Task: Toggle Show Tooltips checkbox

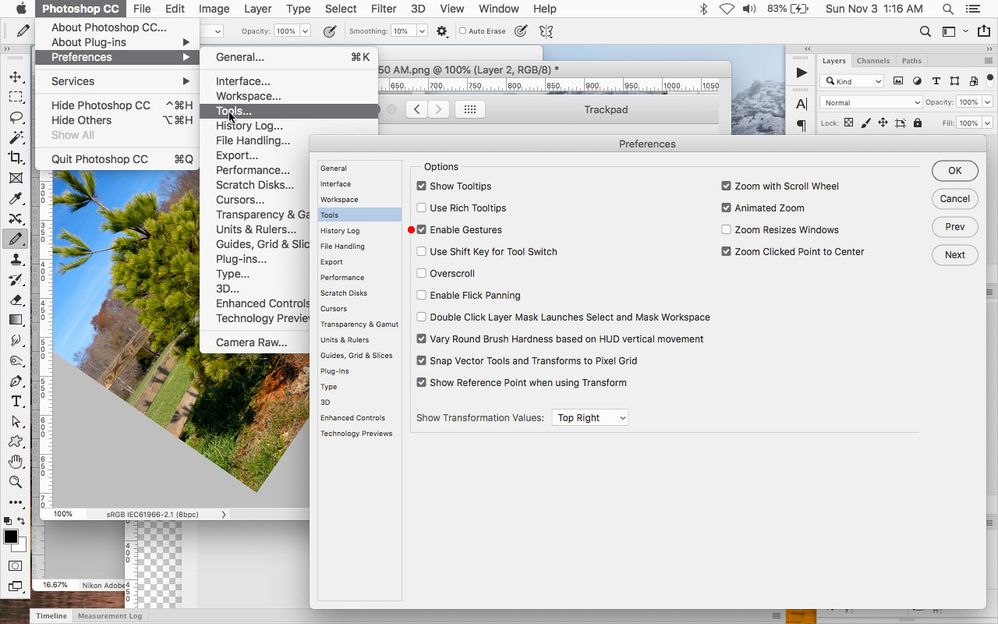Action: (x=421, y=186)
